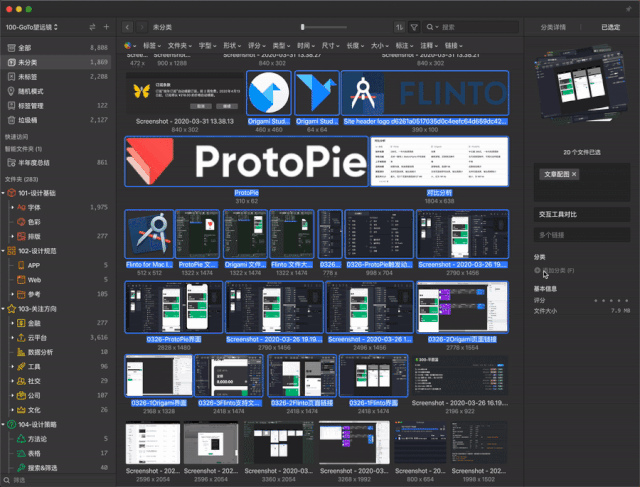Click the APP phone folder icon

point(21,265)
